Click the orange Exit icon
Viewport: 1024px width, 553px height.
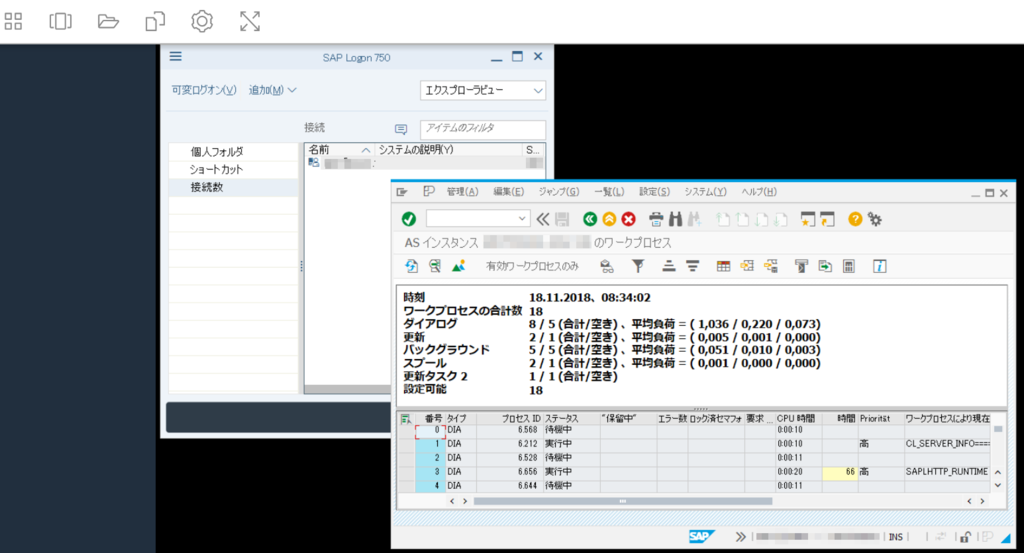[609, 219]
